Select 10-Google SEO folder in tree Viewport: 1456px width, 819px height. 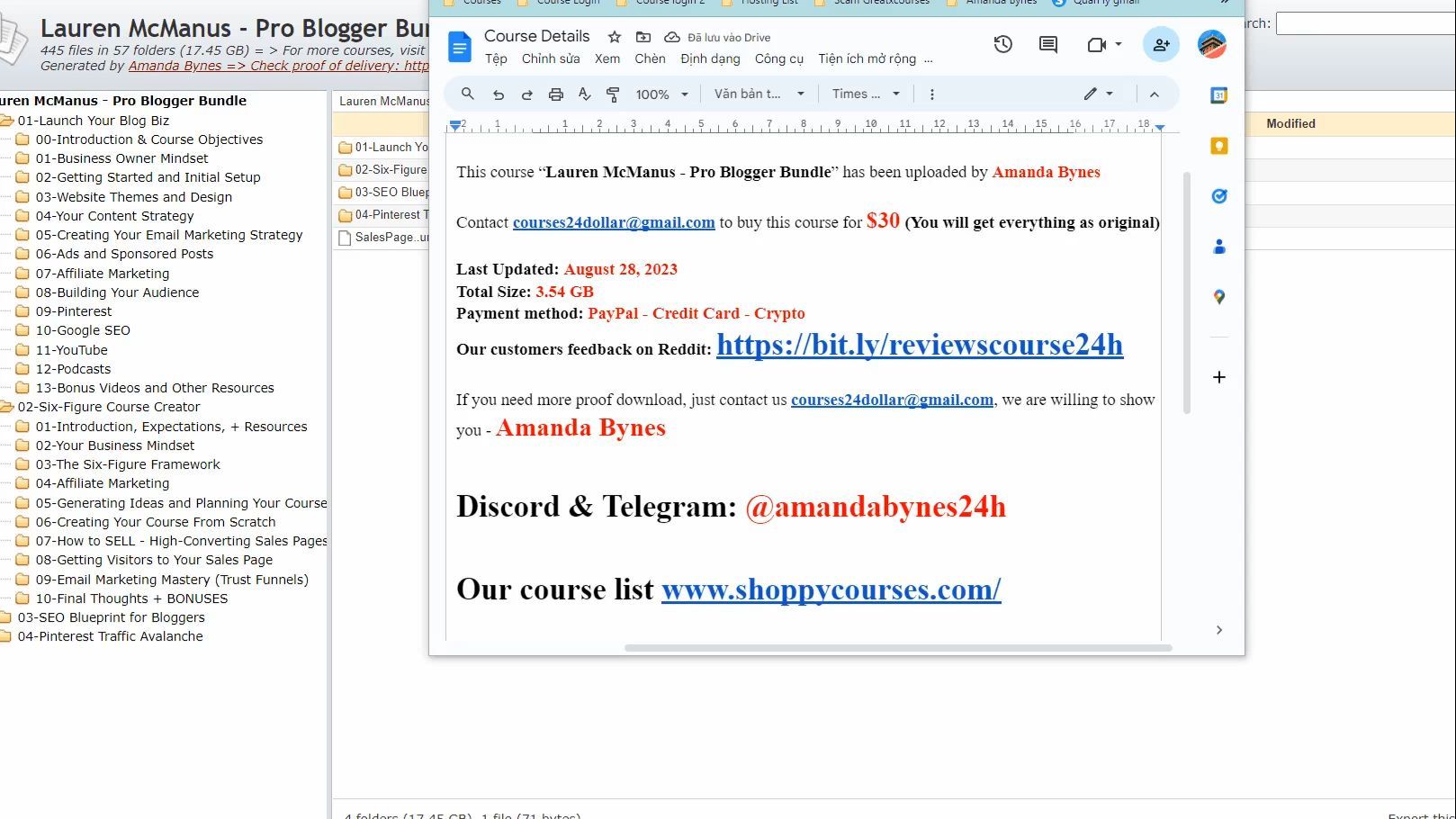tap(83, 330)
